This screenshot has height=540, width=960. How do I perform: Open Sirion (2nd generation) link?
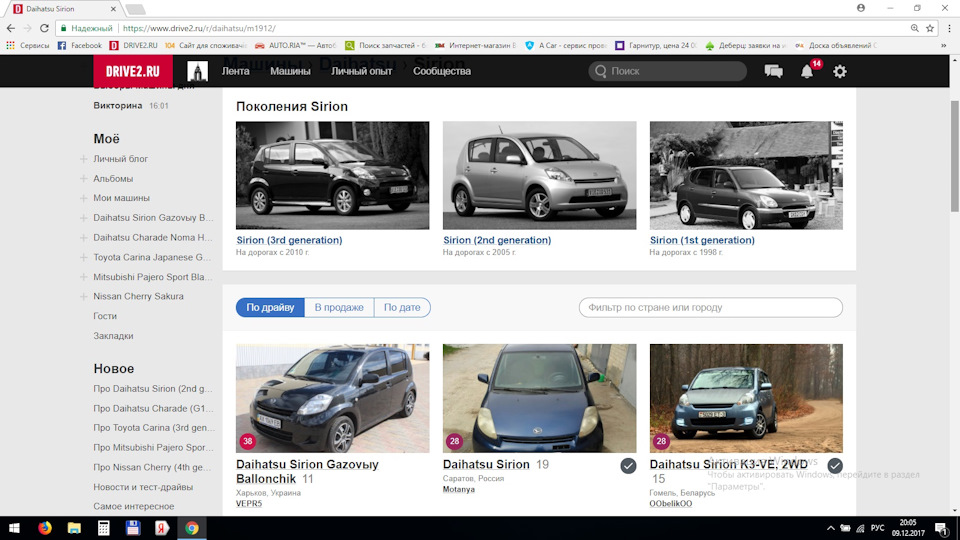497,240
